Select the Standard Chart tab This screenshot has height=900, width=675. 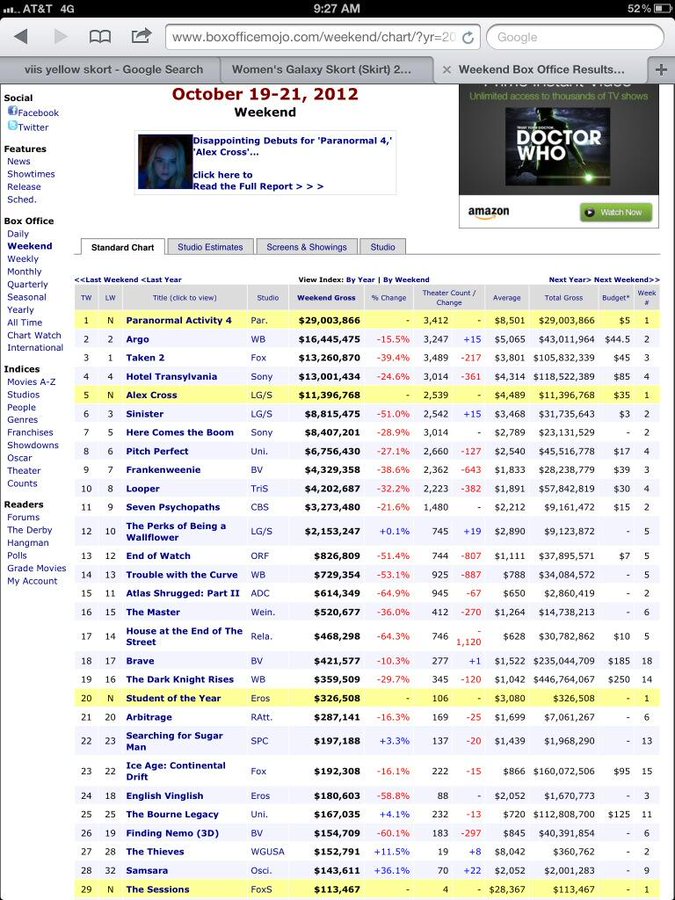click(x=122, y=247)
